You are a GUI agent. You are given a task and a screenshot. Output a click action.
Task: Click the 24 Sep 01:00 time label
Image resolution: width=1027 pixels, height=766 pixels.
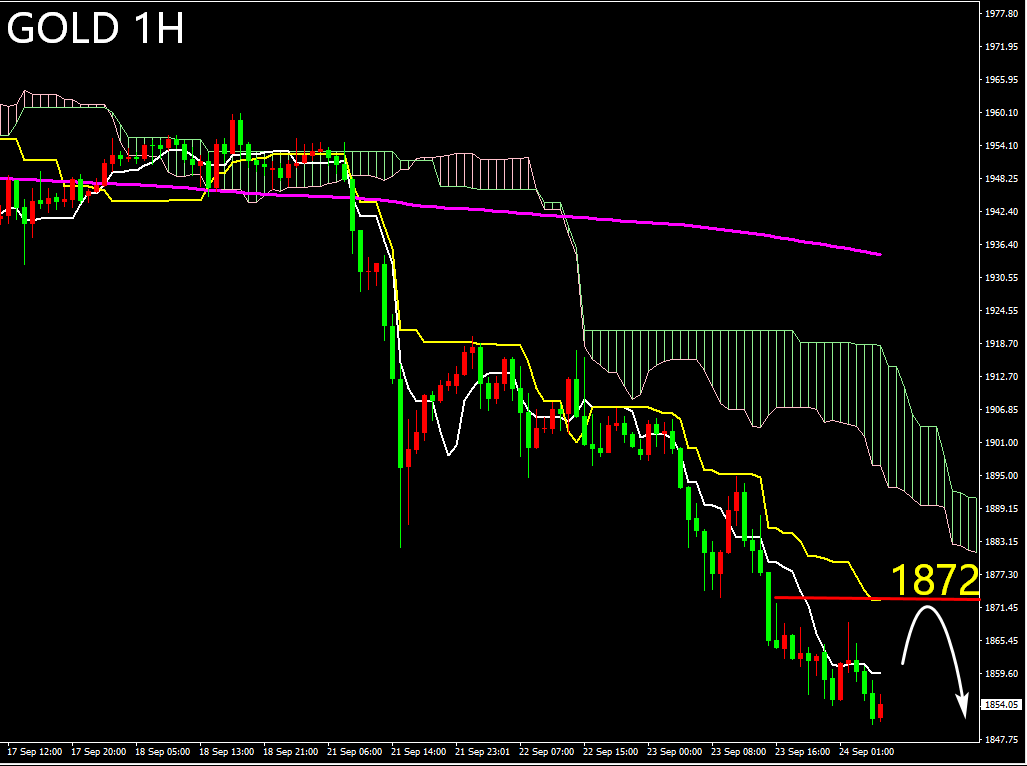point(867,751)
